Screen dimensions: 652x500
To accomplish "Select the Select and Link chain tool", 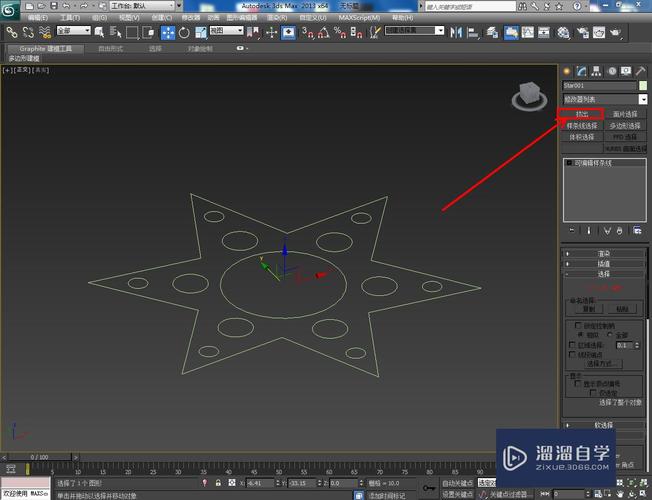I will [x=12, y=32].
